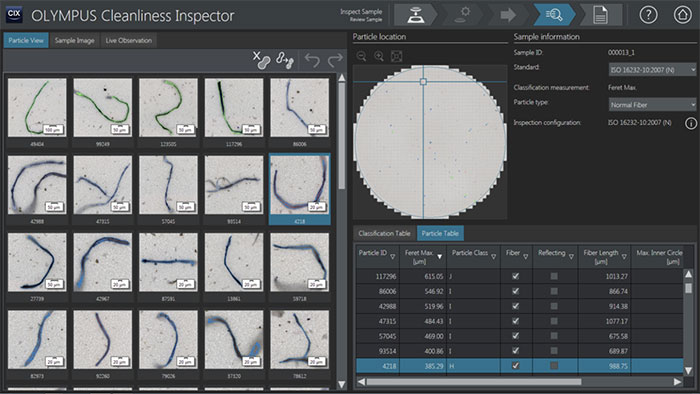
Task: Open the Review Sample magnifier step
Action: [x=554, y=15]
